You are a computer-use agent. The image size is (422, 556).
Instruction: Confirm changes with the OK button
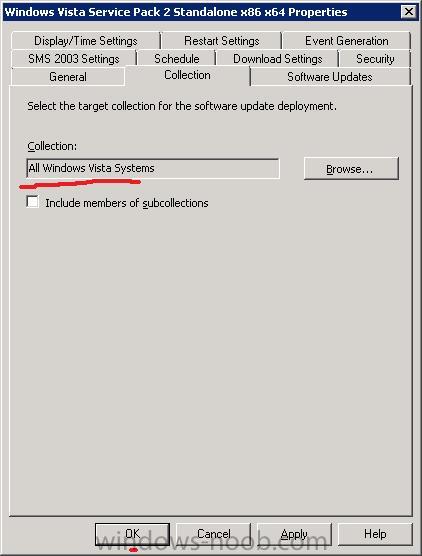132,534
